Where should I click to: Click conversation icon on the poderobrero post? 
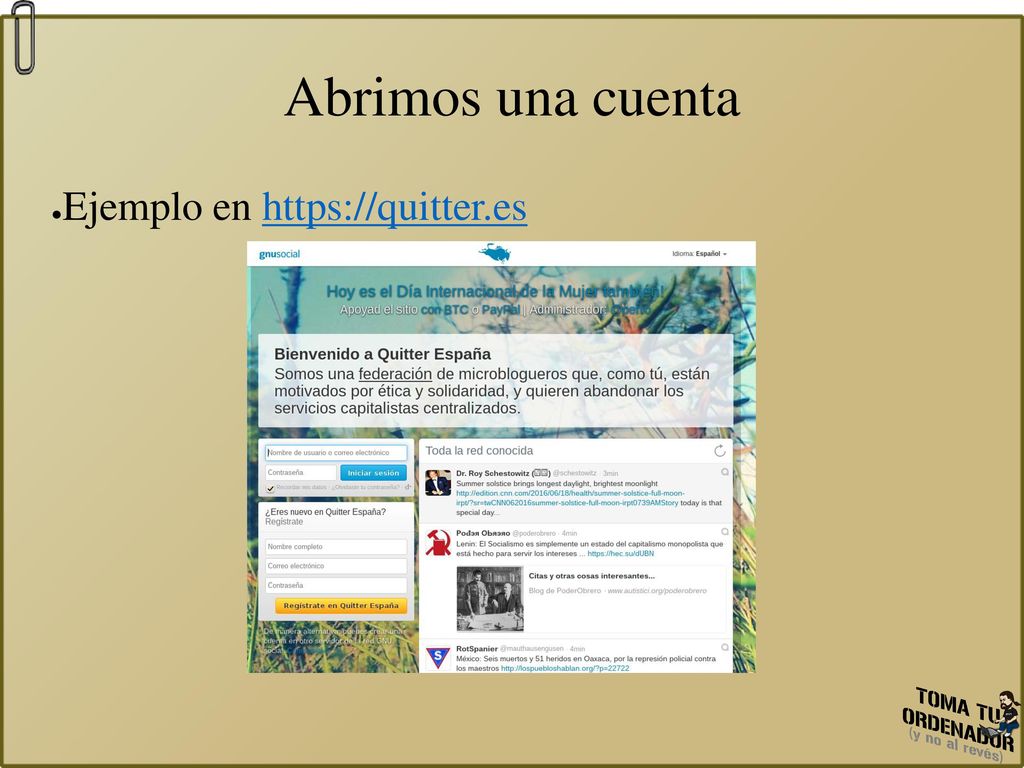(x=725, y=532)
